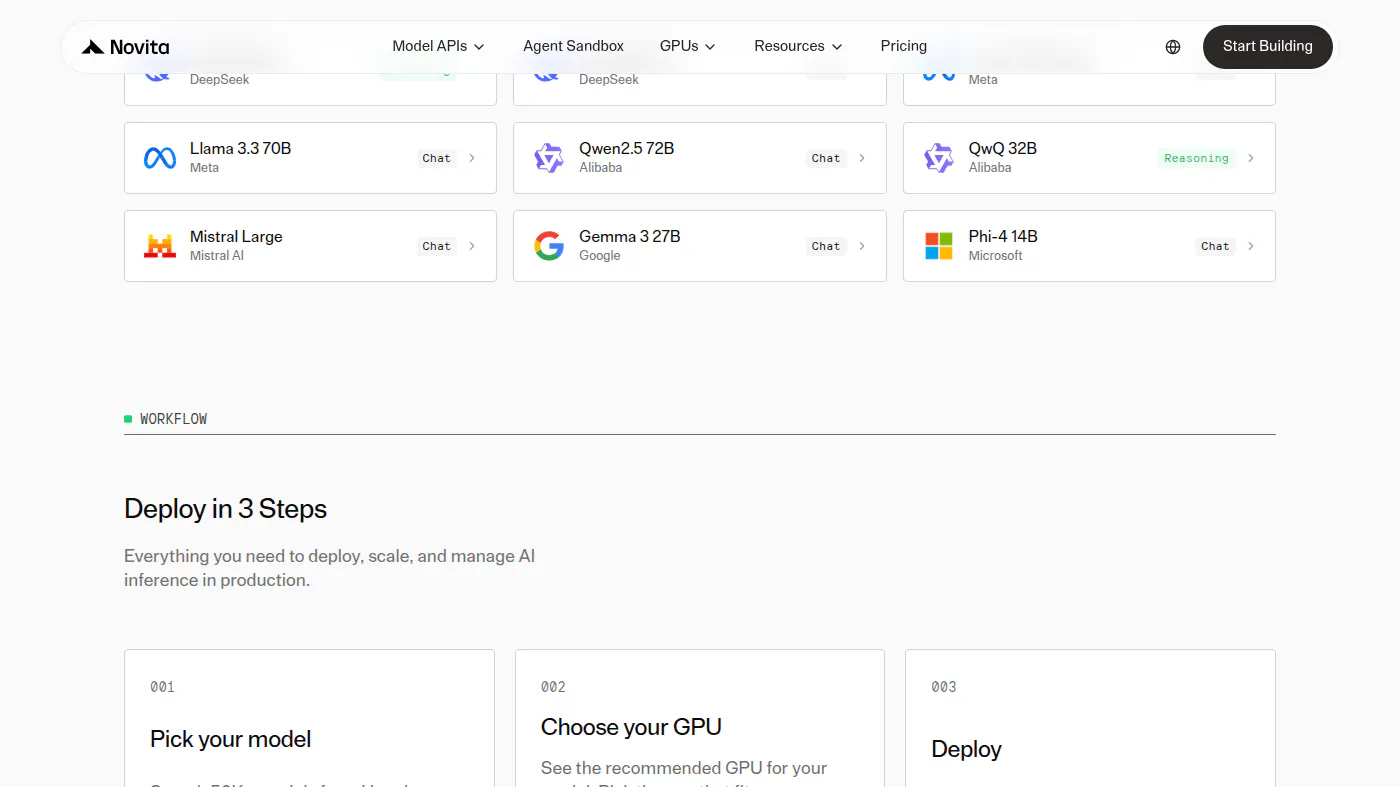Click the Meta logo on Llama 3.3 70B
The width and height of the screenshot is (1400, 787).
click(x=160, y=158)
